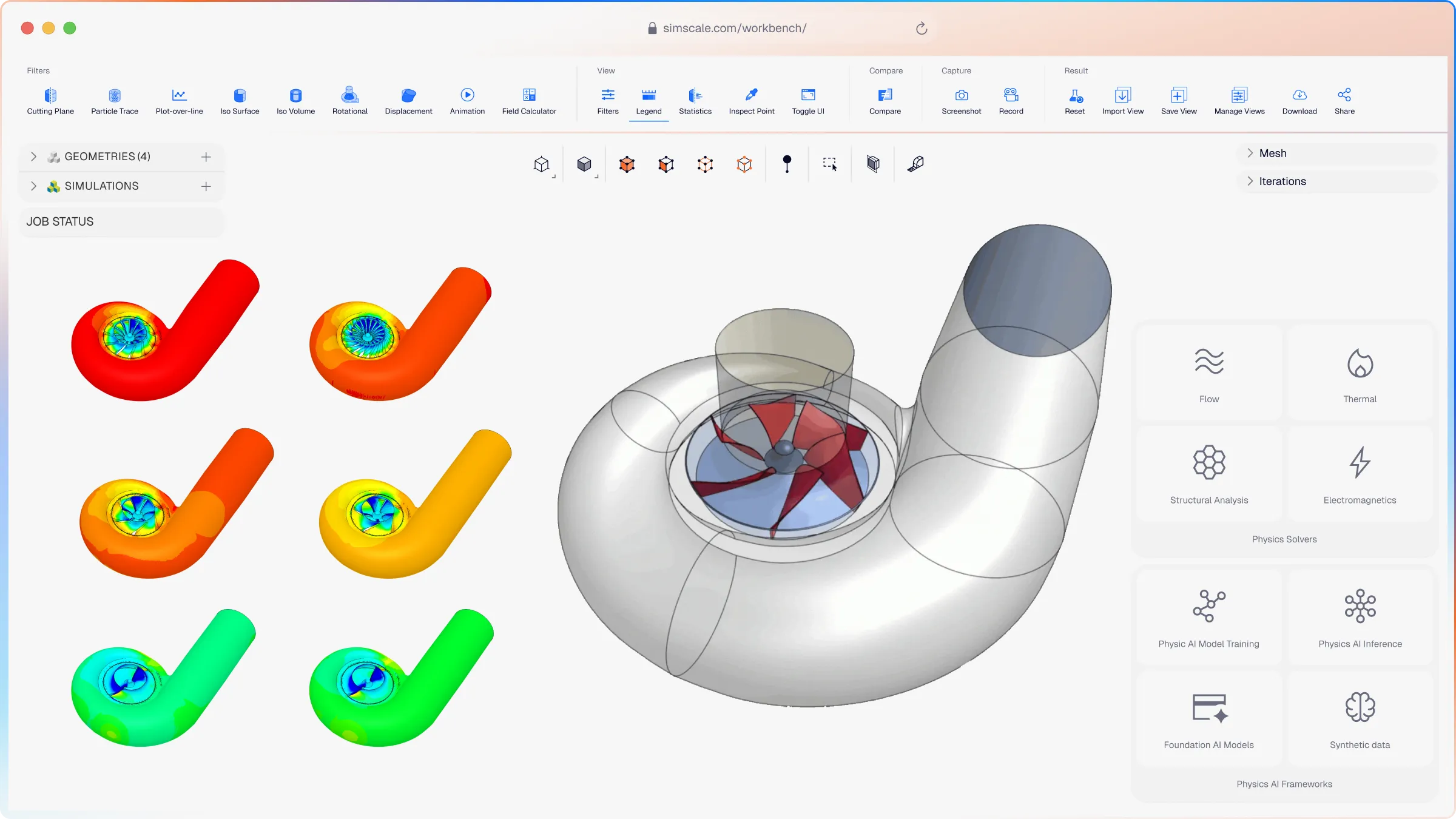This screenshot has height=819, width=1456.
Task: Add a new geometry with plus
Action: 206,157
